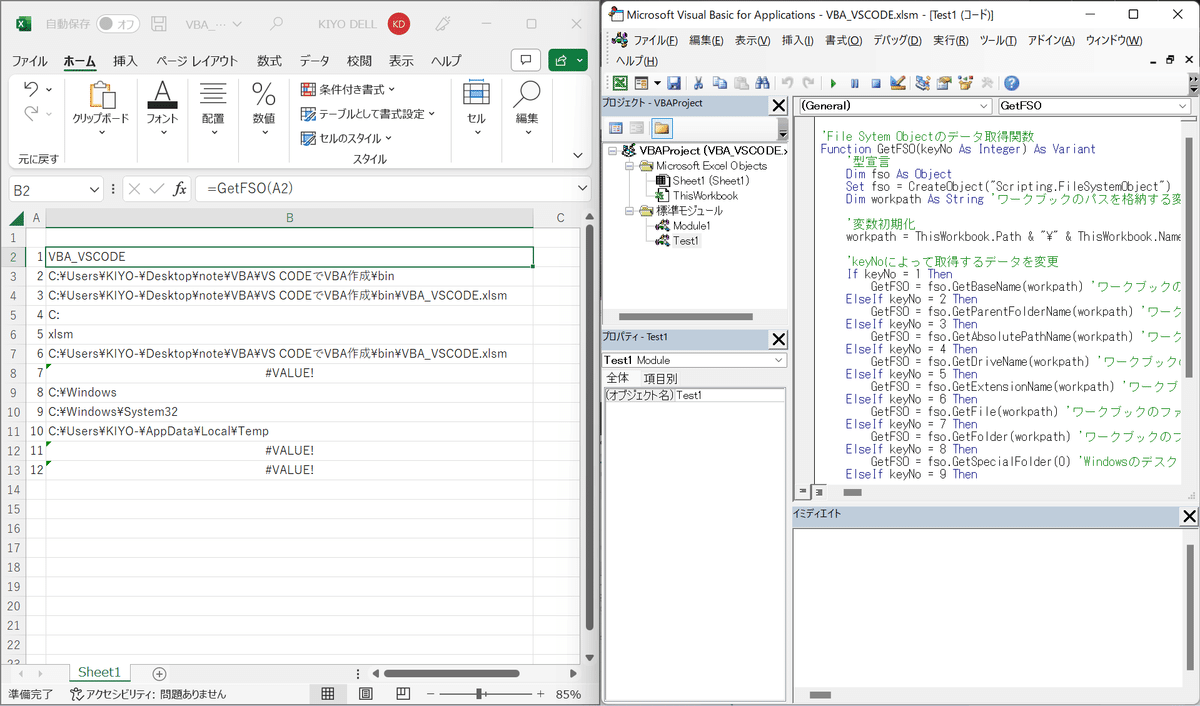
Task: Collapse the Microsoft Excel Objects tree node
Action: 629,165
